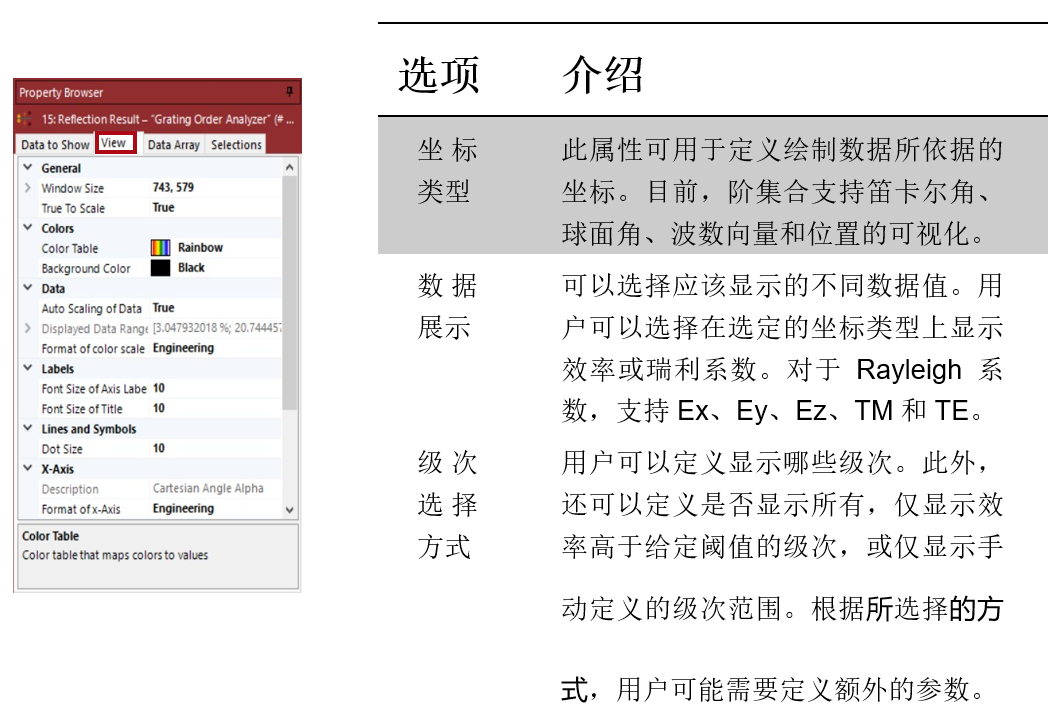Select the Background Color property label
This screenshot has height=727, width=1061.
point(86,269)
